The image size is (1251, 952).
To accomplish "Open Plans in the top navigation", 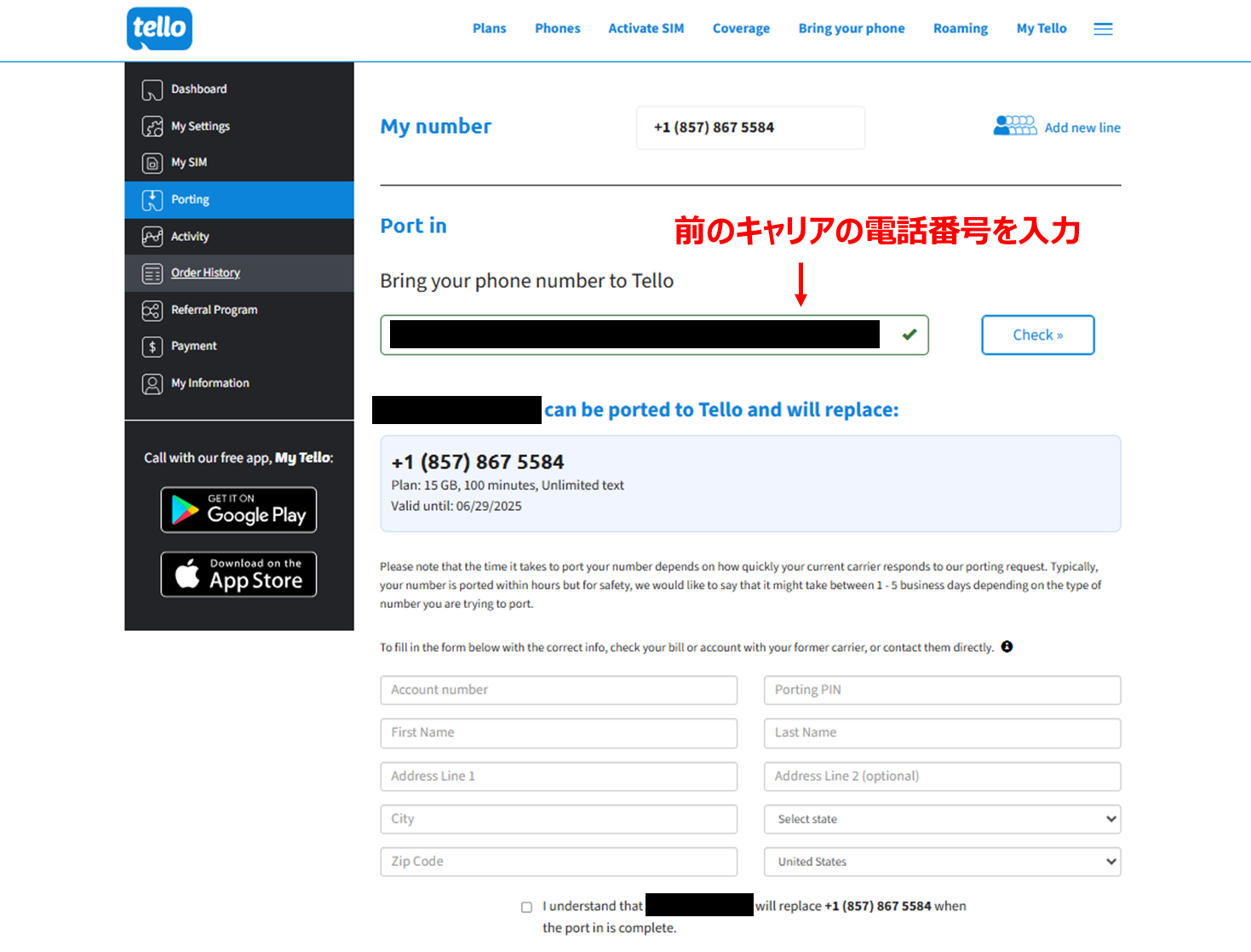I will (490, 28).
